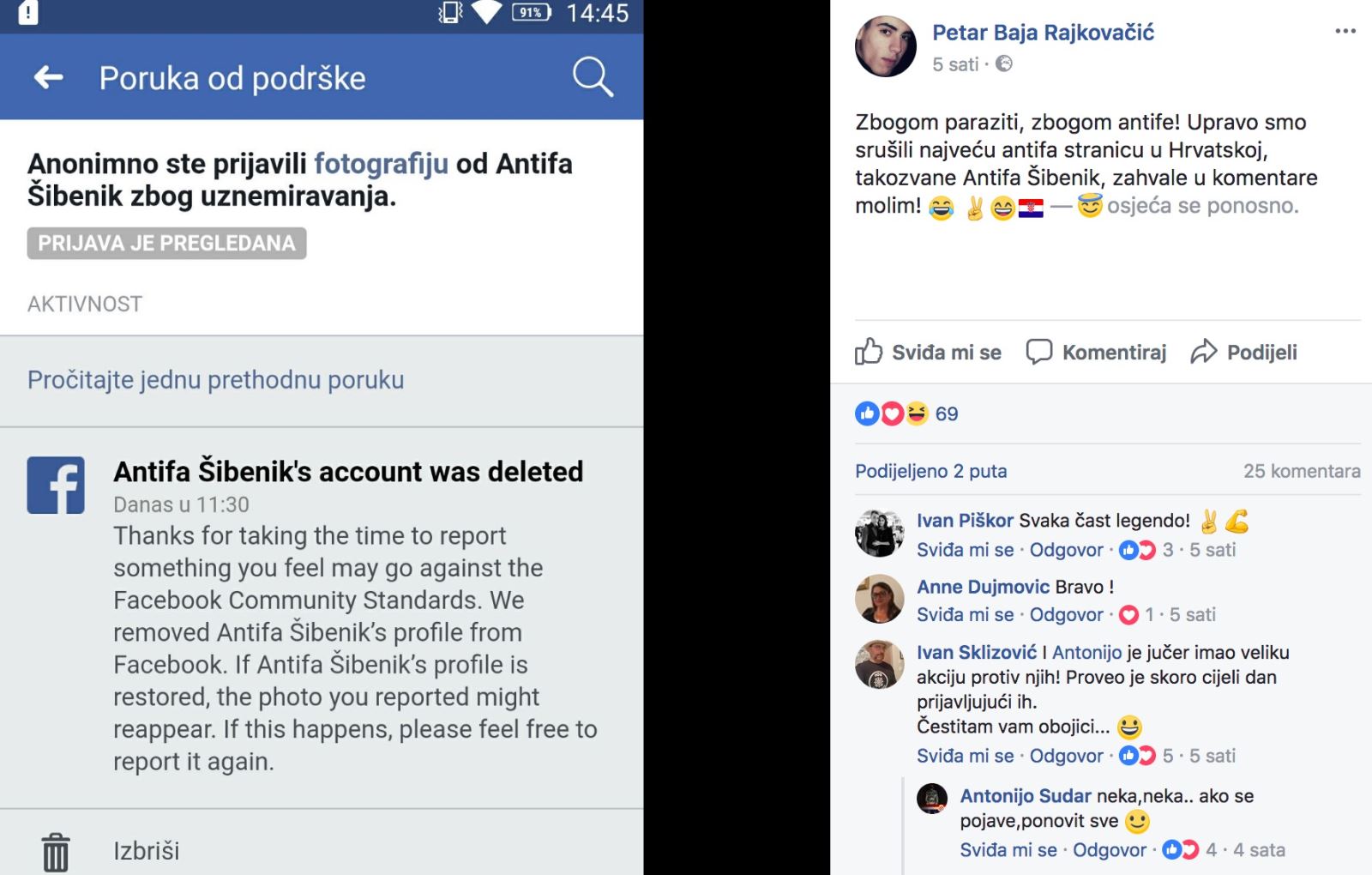
Task: Click the Podijeli share arrow icon
Action: tap(1204, 352)
